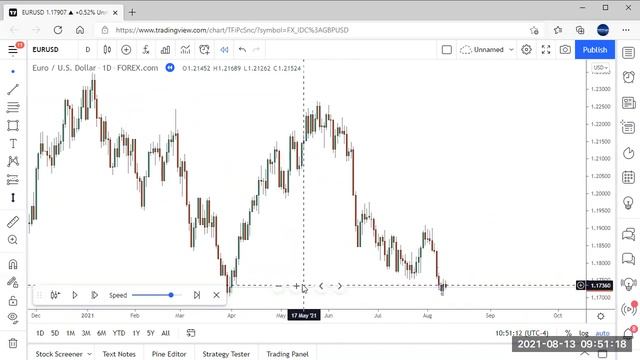Click the Unnamed layout cloud button
The image size is (640, 360).
point(482,50)
